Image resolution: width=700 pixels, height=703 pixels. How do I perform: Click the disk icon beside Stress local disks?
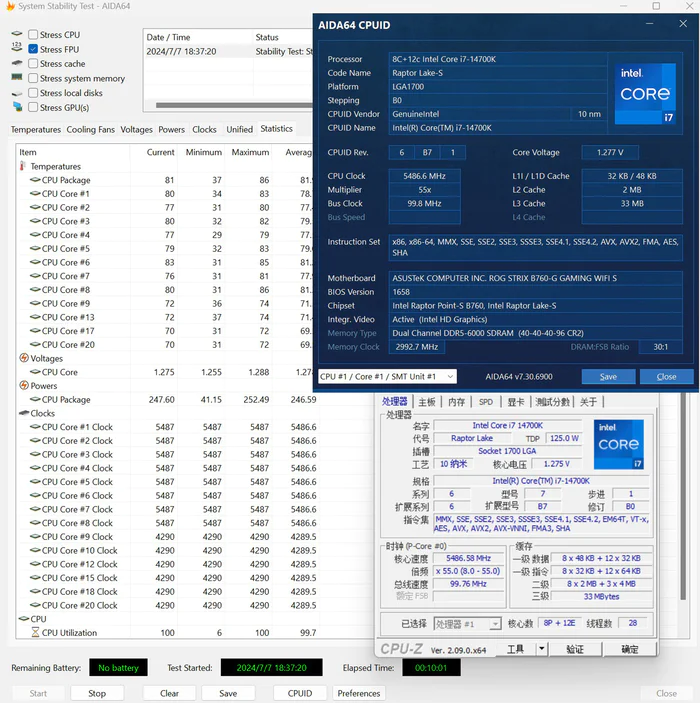(x=17, y=93)
